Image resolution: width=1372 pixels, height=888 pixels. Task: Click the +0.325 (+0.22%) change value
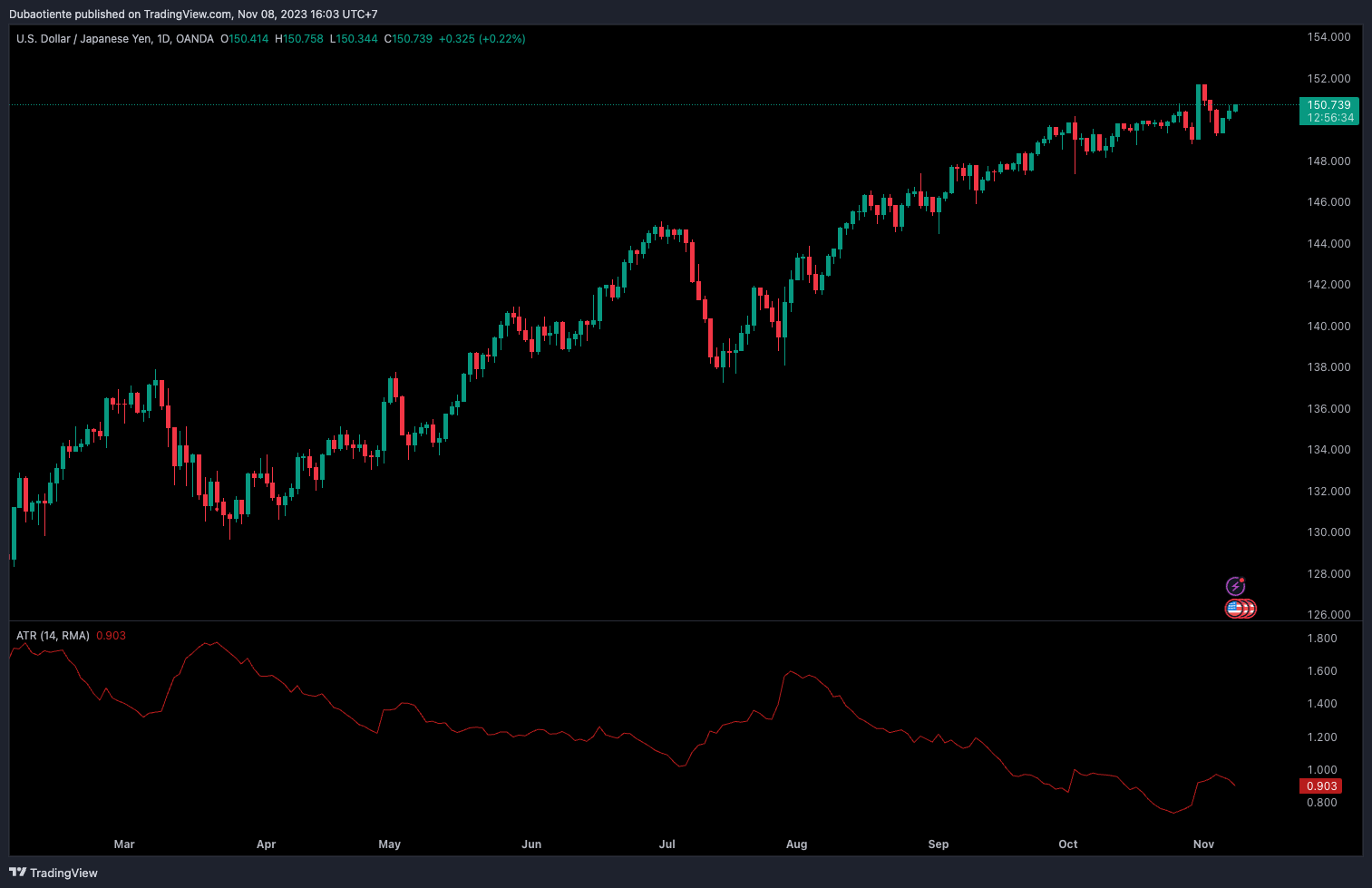(x=482, y=39)
